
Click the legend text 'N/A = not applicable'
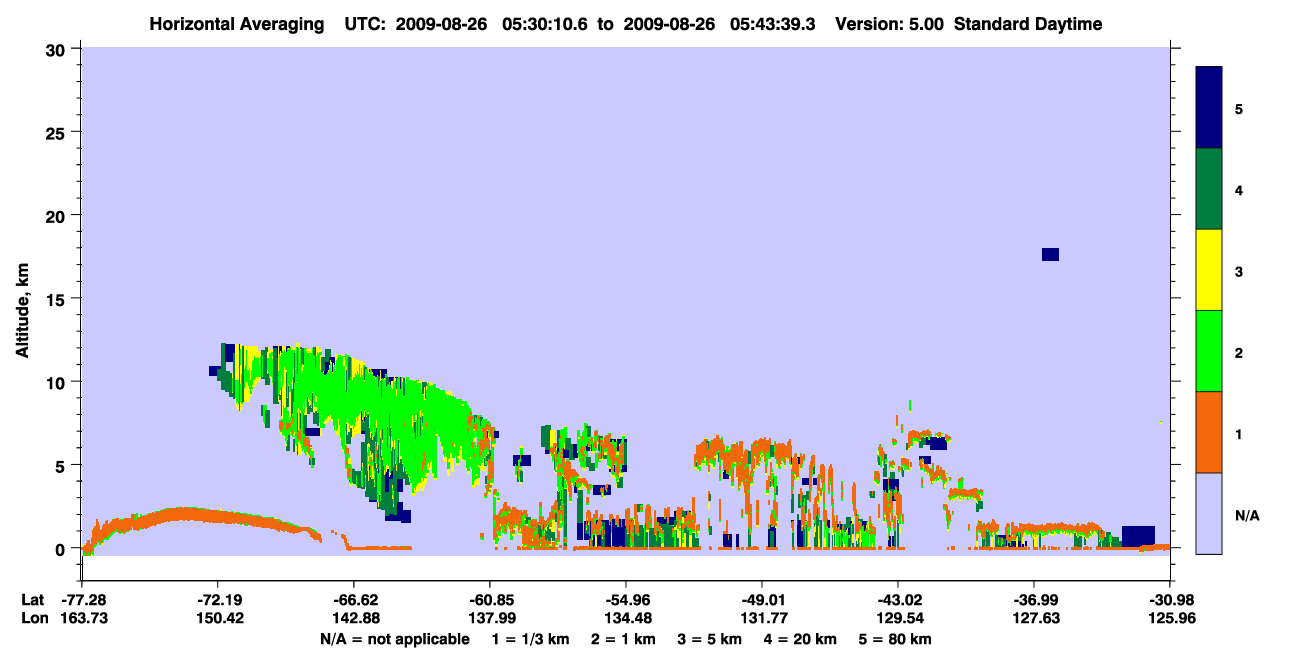tap(394, 639)
